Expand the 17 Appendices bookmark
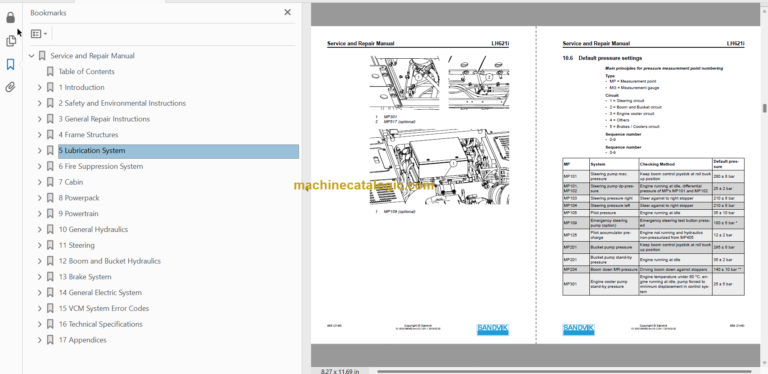This screenshot has width=768, height=374. (x=40, y=340)
